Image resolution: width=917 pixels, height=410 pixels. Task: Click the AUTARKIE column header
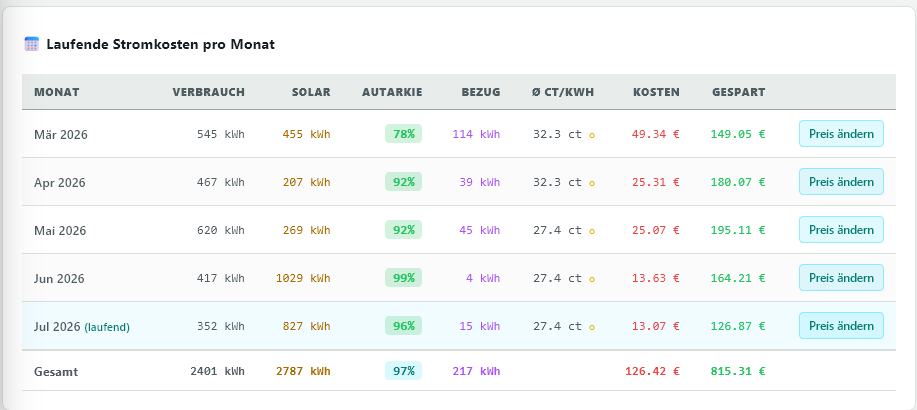[x=392, y=92]
